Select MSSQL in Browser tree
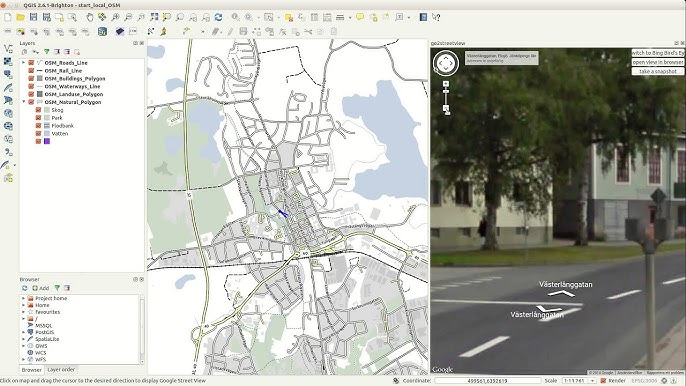The height and width of the screenshot is (386, 686). 44,326
